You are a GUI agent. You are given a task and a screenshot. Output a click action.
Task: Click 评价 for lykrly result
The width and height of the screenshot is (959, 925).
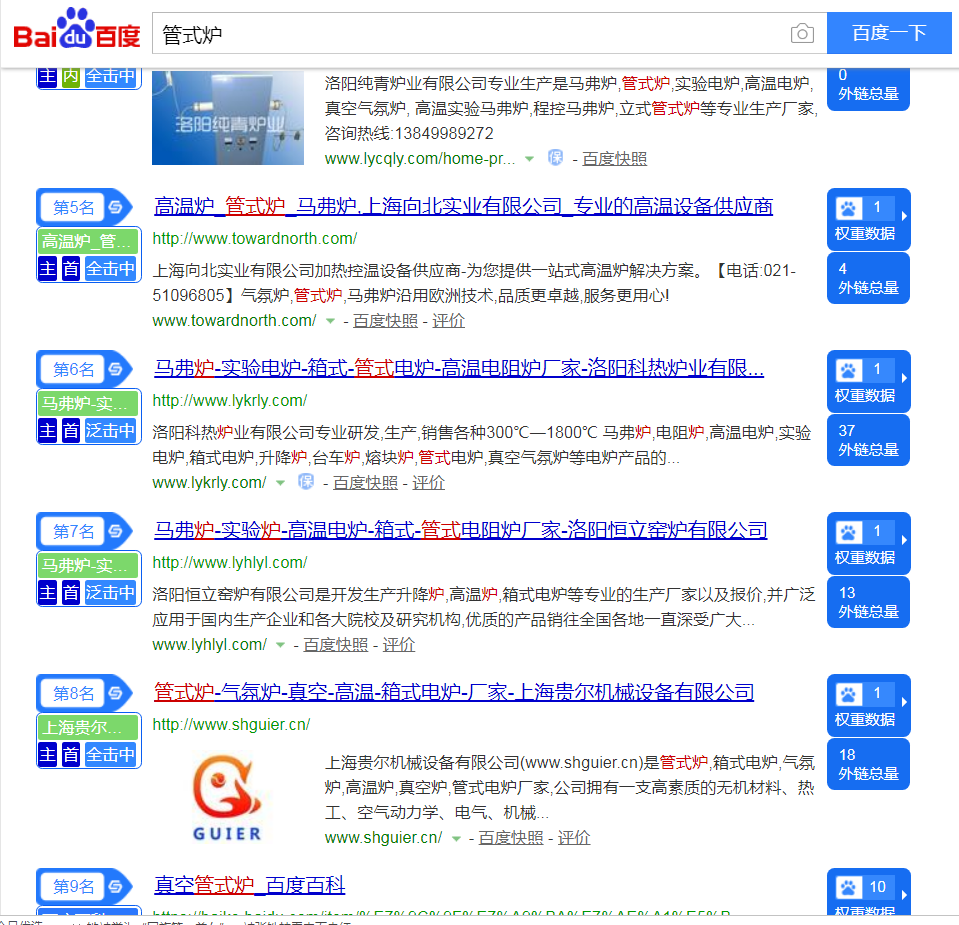[x=428, y=483]
